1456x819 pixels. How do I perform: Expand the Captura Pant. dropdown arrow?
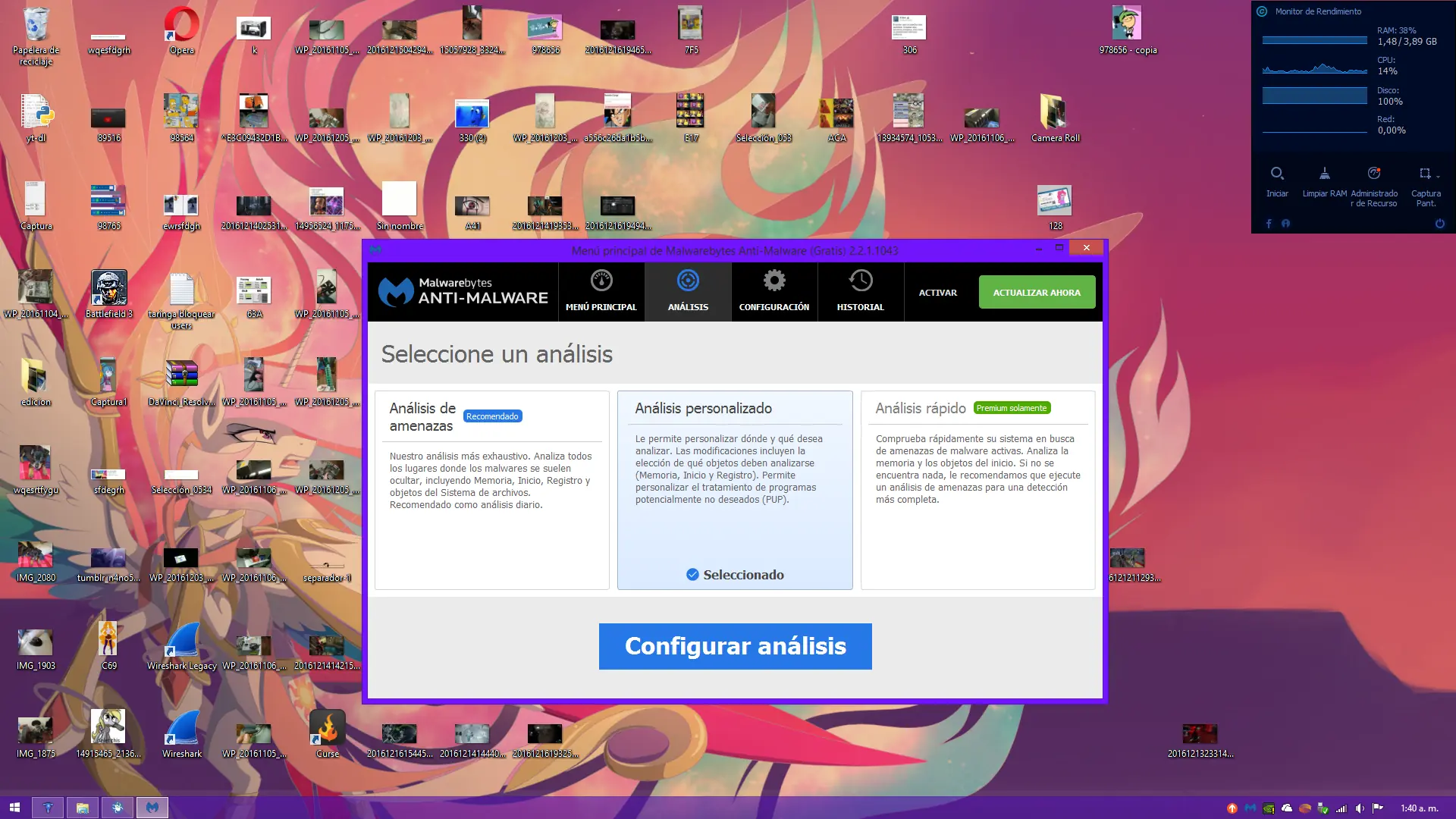click(1438, 177)
